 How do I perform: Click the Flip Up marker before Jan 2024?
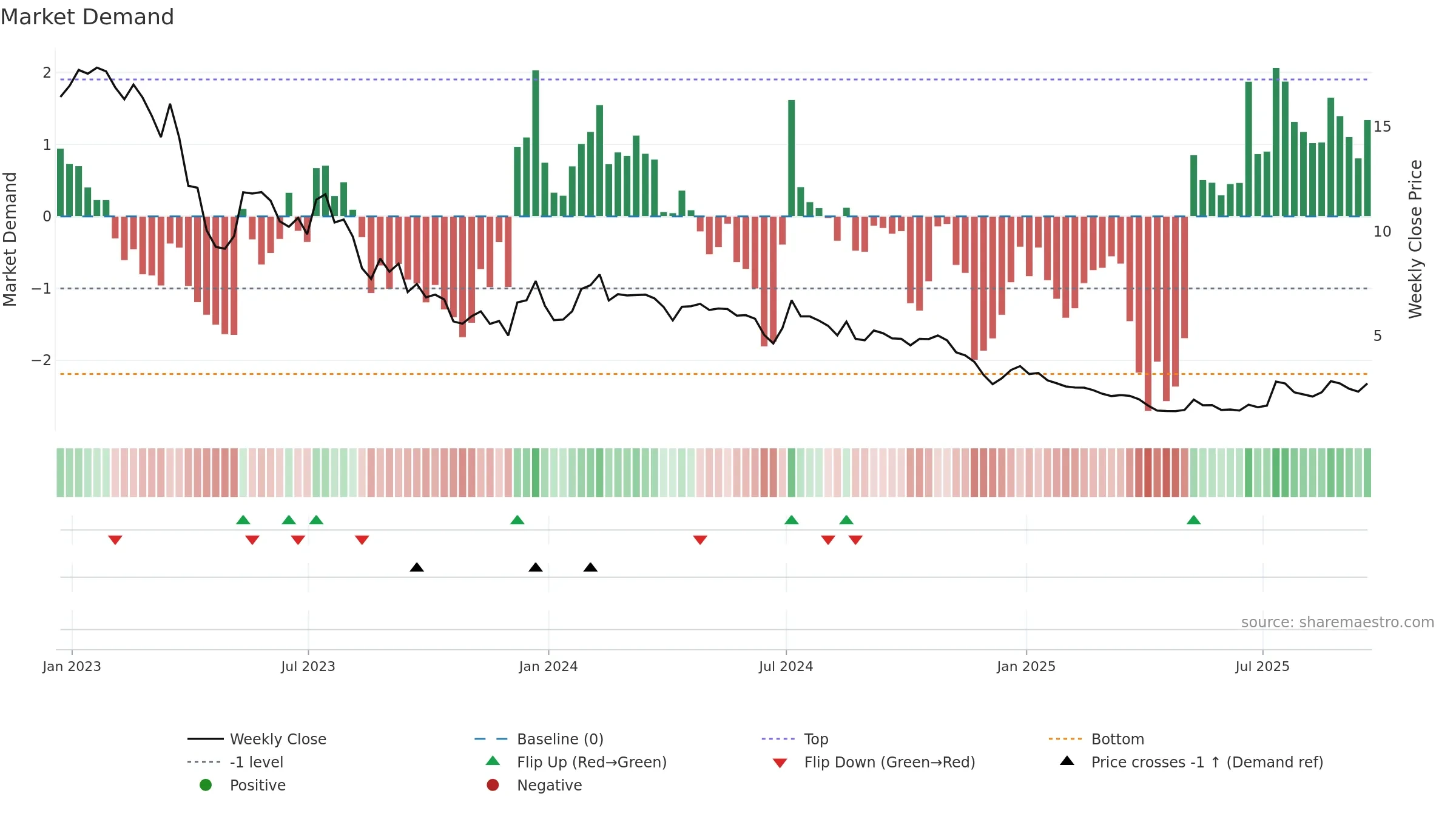pyautogui.click(x=517, y=520)
